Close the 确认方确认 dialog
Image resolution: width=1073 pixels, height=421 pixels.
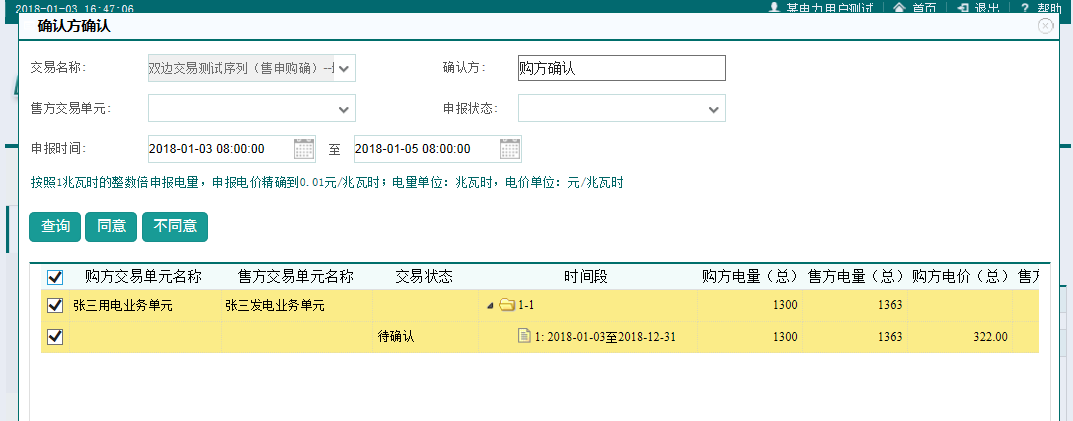tap(1046, 26)
